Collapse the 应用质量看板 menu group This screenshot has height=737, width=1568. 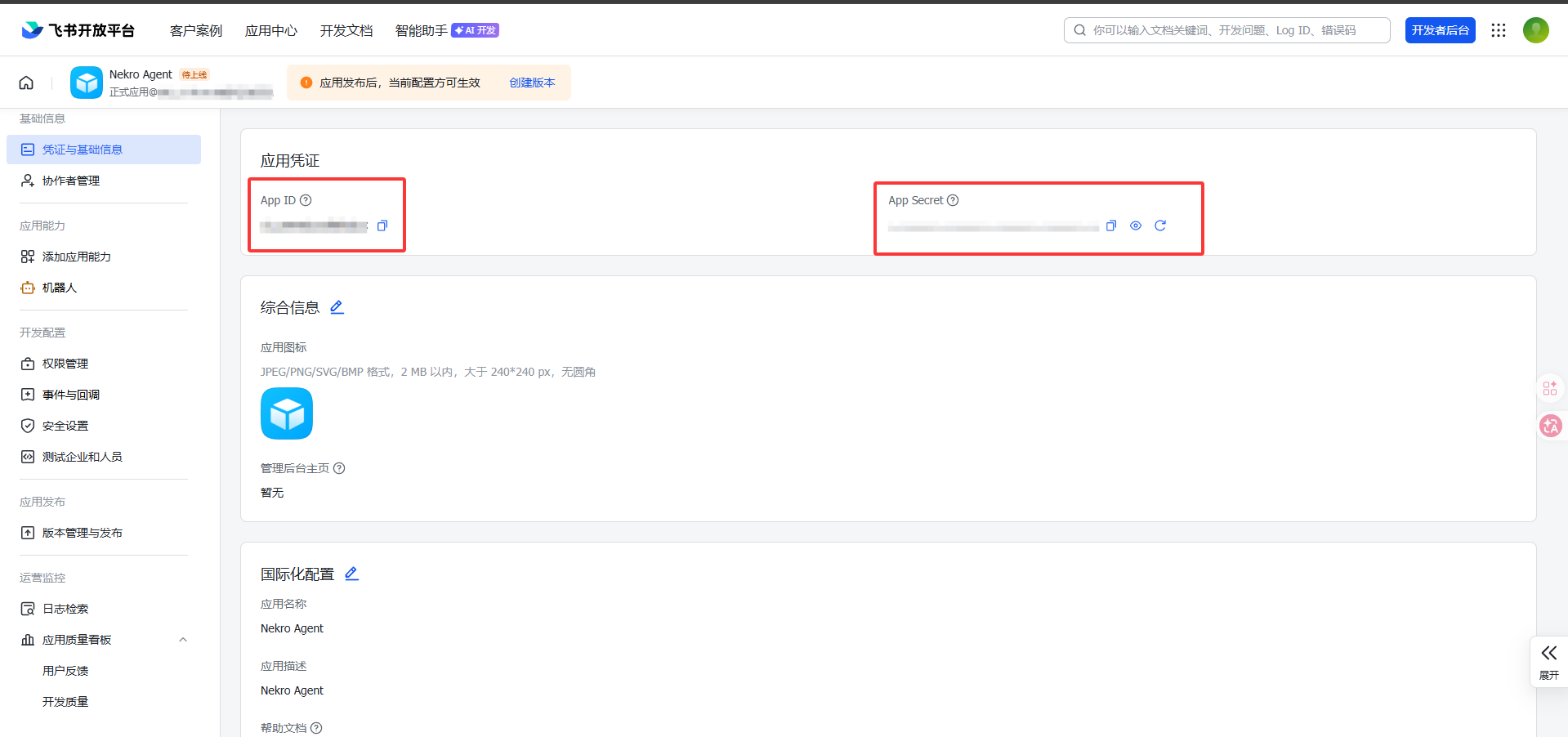pos(183,640)
